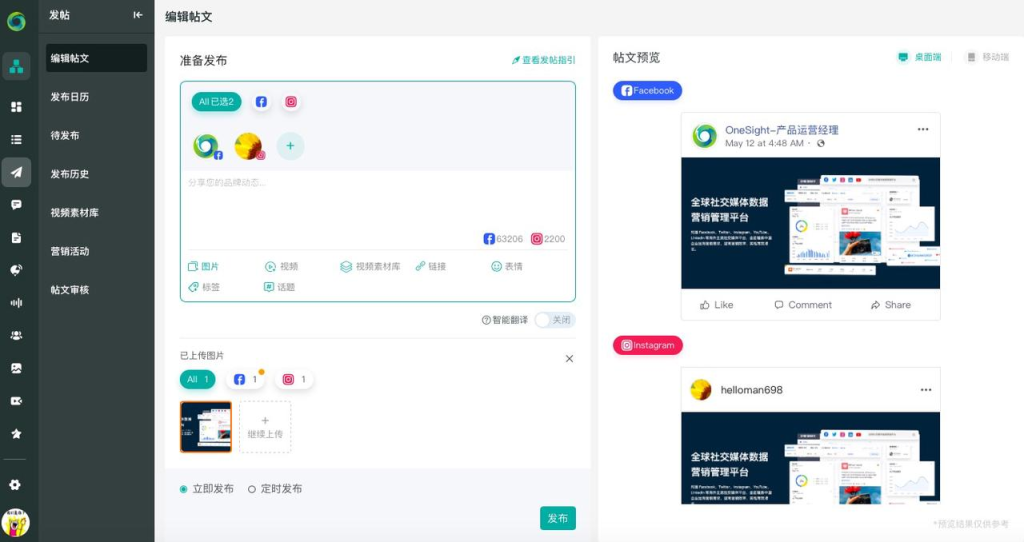Viewport: 1024px width, 542px height.
Task: Insert an emoji using the 表情 icon
Action: tap(507, 267)
